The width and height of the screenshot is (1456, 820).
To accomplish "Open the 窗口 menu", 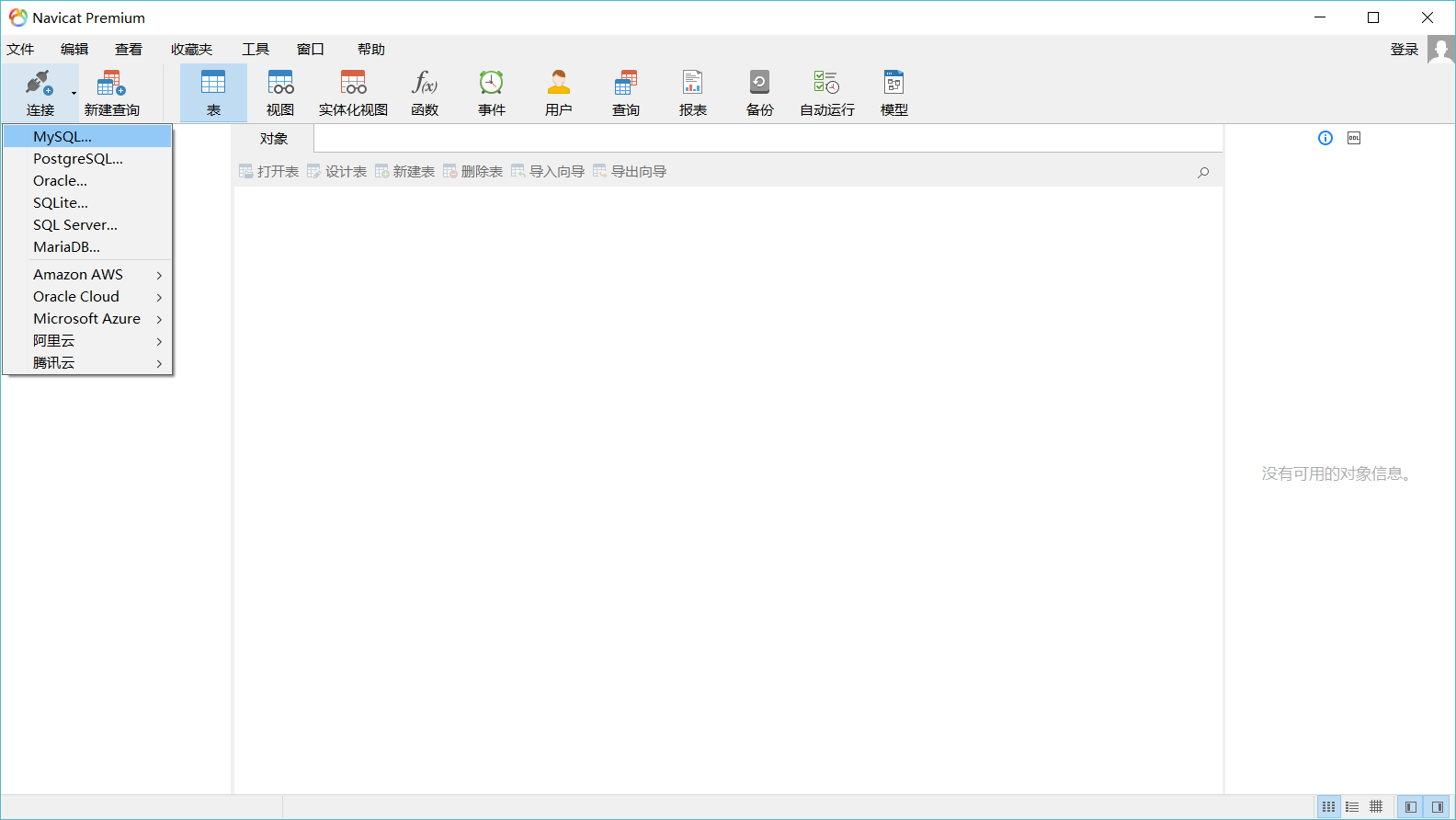I will pyautogui.click(x=311, y=50).
